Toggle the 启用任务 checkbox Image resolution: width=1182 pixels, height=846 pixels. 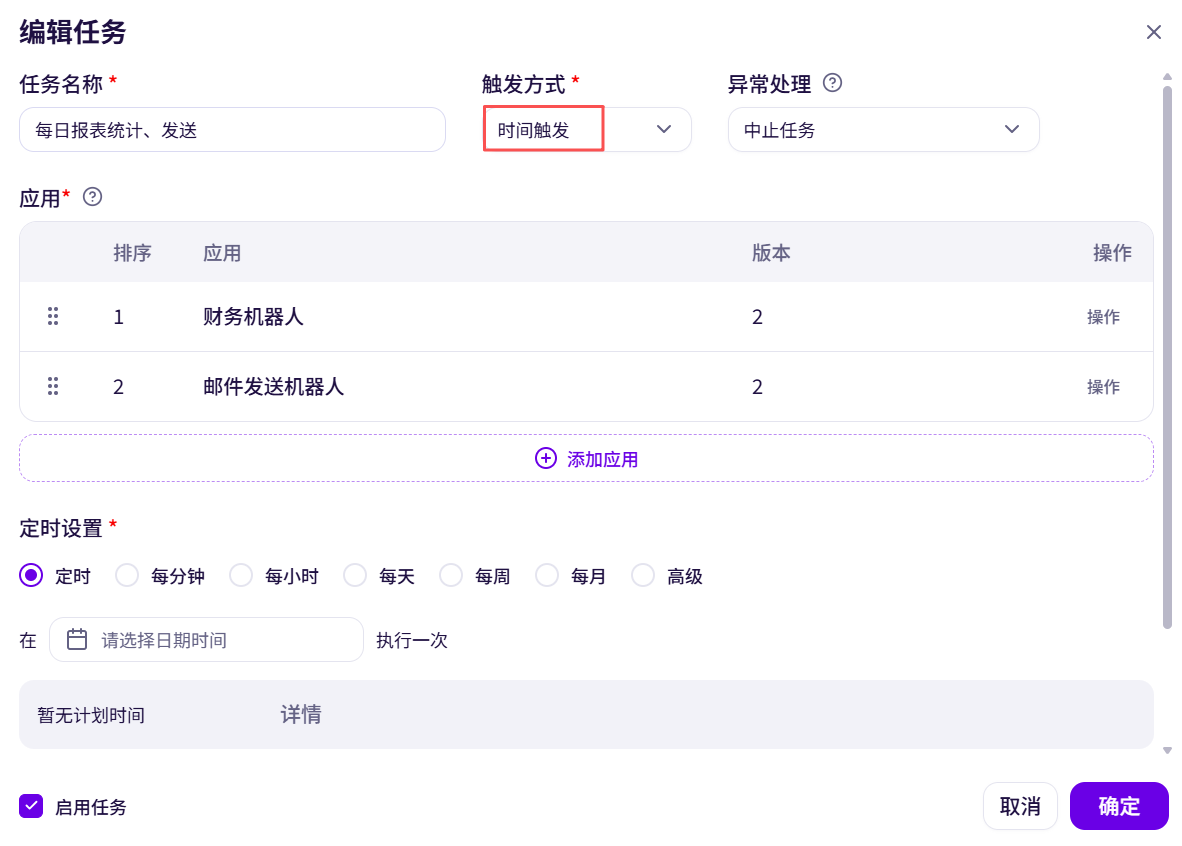(x=31, y=806)
